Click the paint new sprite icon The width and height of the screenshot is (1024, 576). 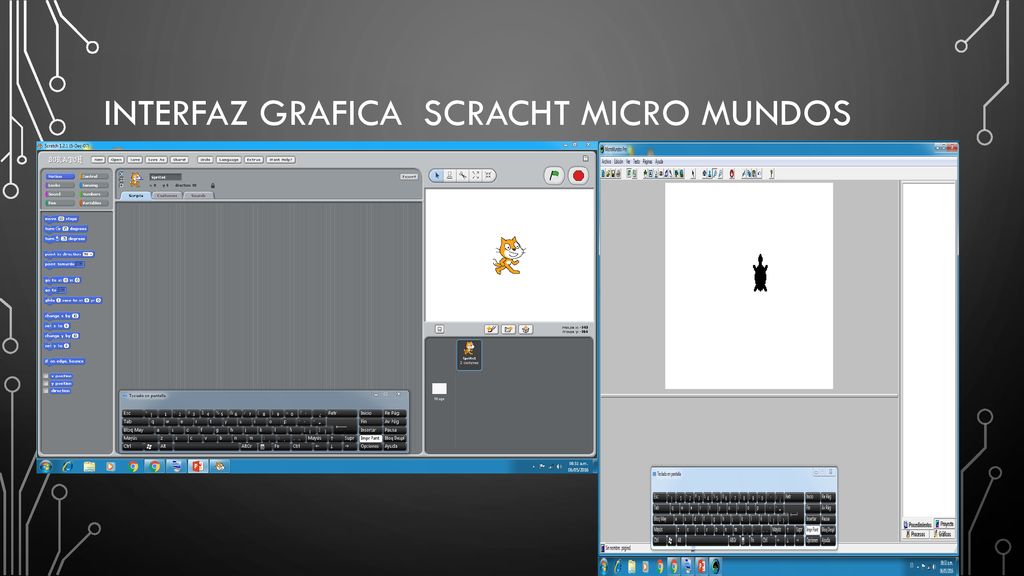[491, 329]
